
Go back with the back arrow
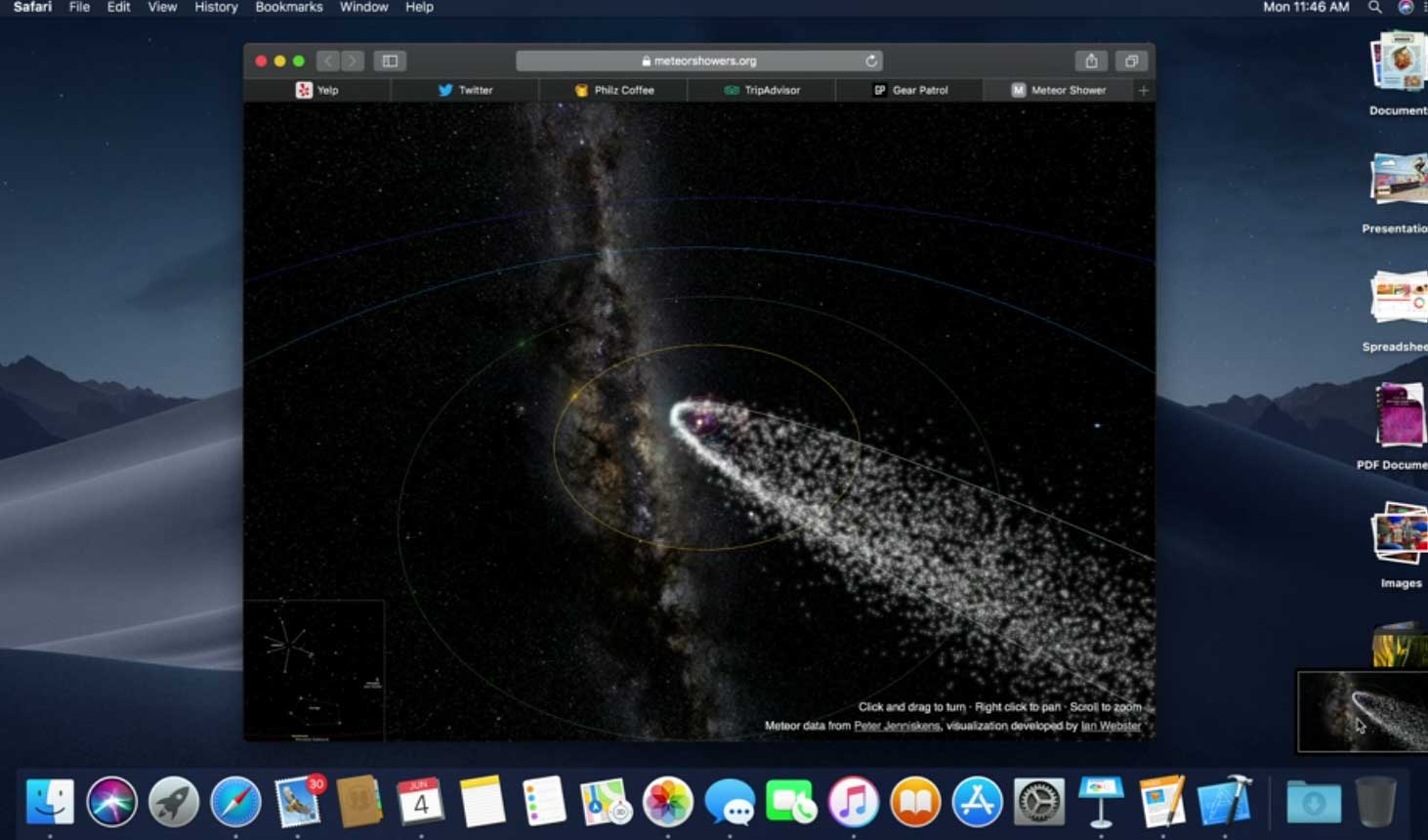328,61
